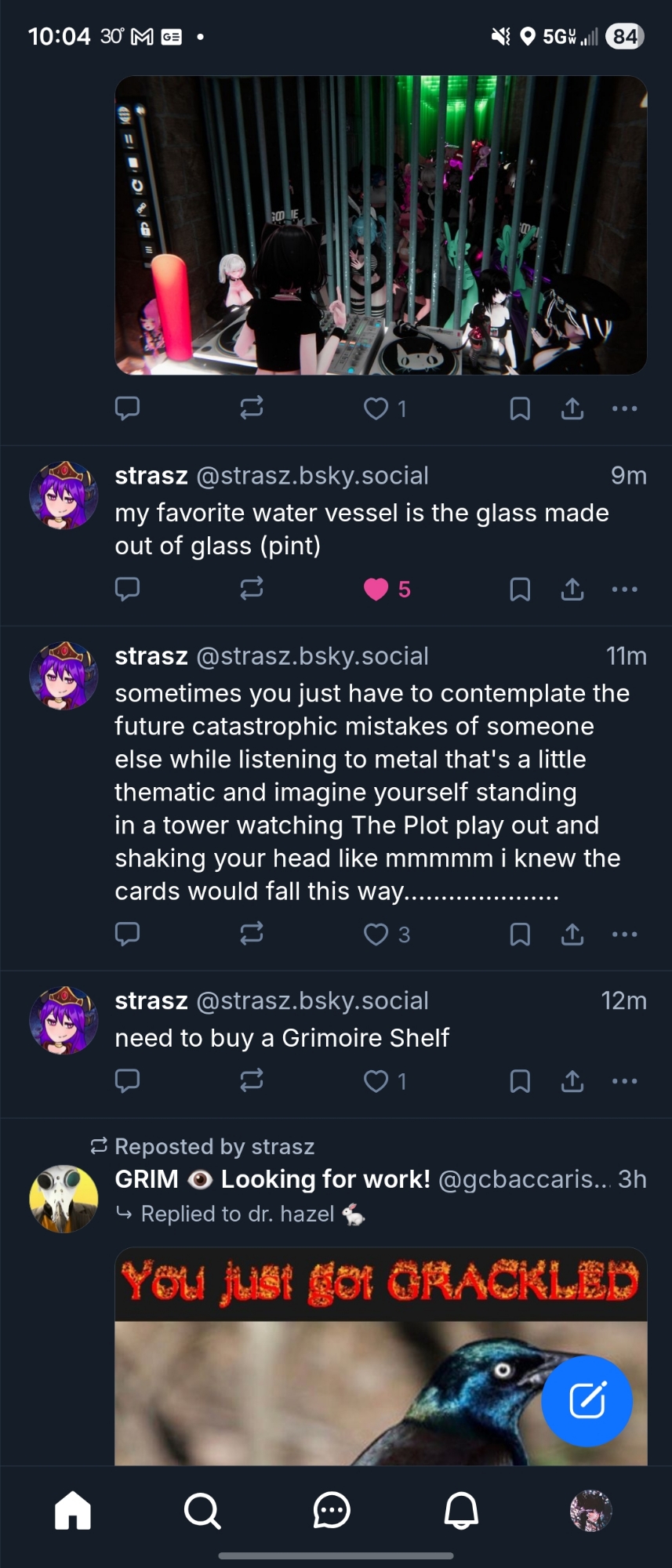Open more options on Grimoire Shelf post
Image resolution: width=672 pixels, height=1568 pixels.
pyautogui.click(x=624, y=1081)
